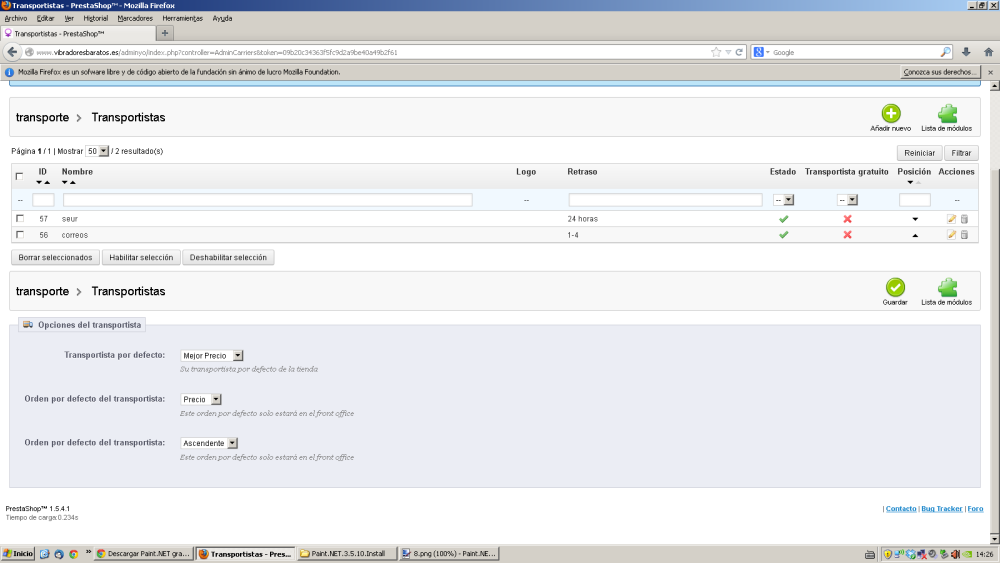Screen dimensions: 1000x563
Task: Edit the seur carrier with pencil icon
Action: click(x=952, y=219)
